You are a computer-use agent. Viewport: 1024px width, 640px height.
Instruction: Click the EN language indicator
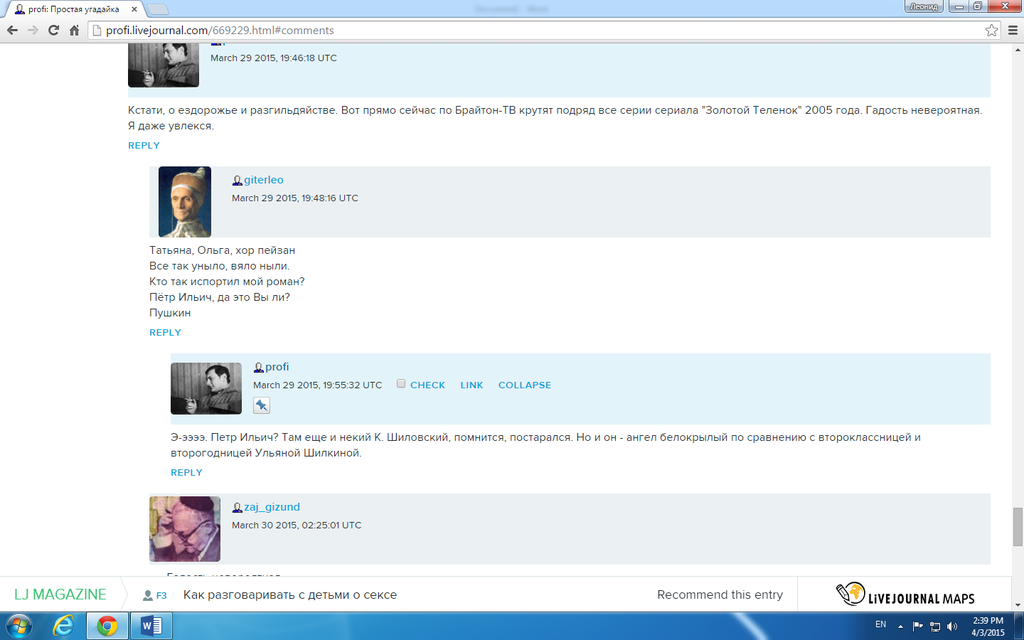880,624
